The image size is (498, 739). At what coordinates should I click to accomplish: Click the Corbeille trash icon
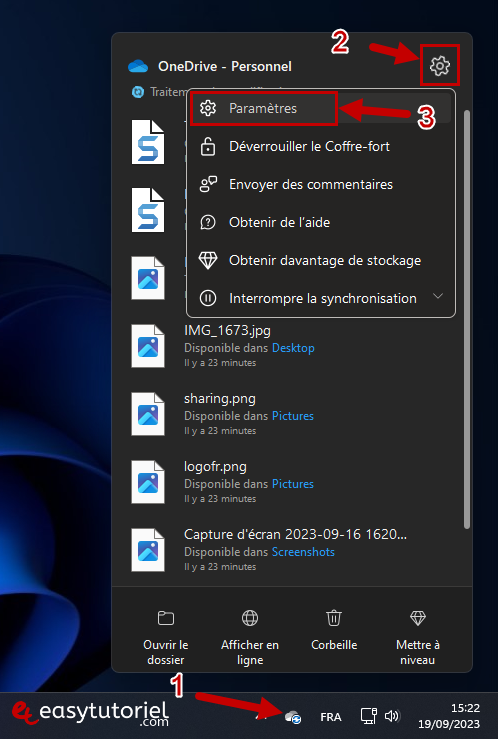[334, 617]
